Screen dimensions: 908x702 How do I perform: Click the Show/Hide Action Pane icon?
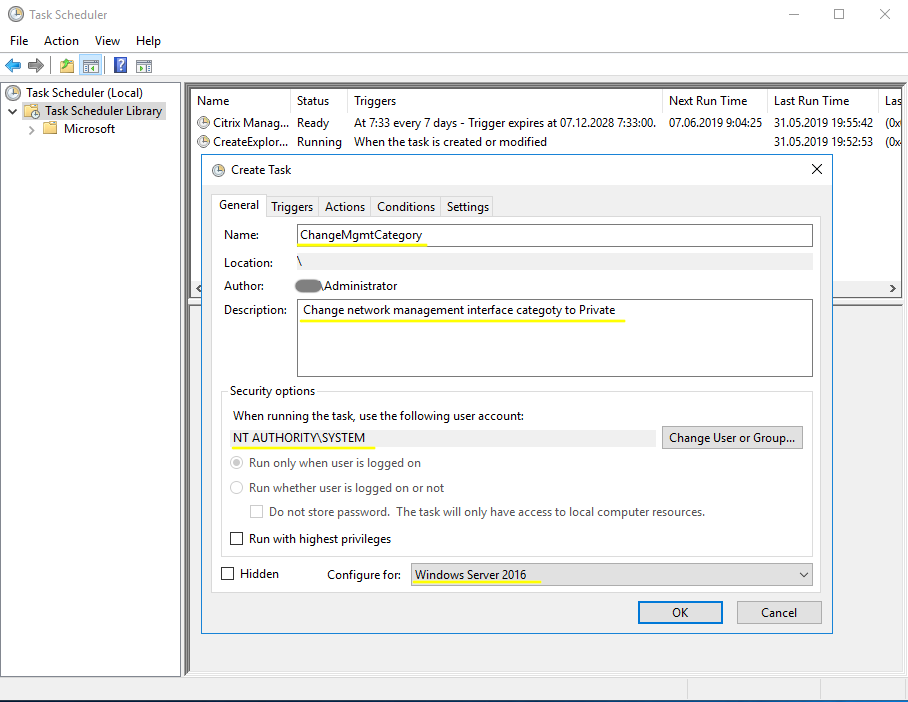tap(143, 65)
